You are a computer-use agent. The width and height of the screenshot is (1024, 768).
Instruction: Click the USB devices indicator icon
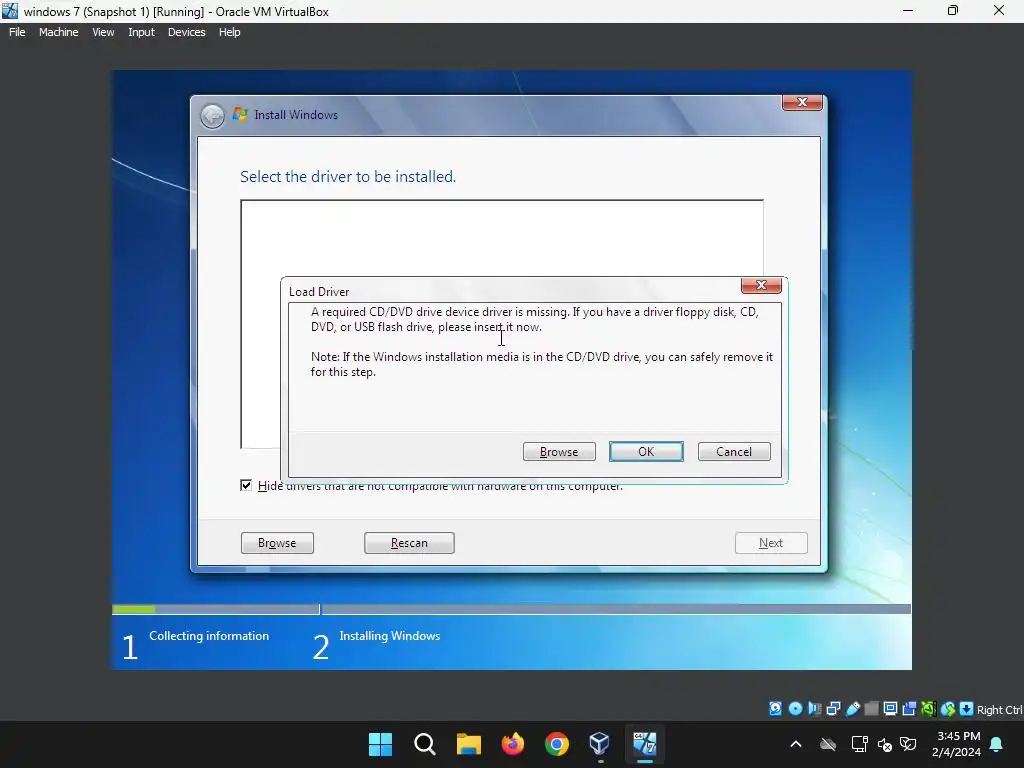[852, 709]
